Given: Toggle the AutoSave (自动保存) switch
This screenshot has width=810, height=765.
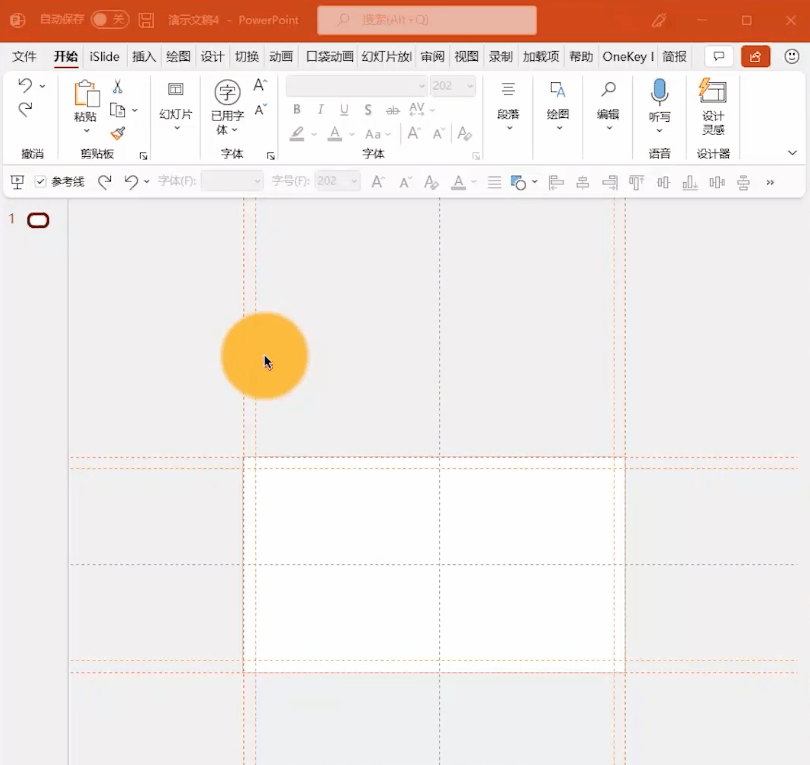Looking at the screenshot, I should [109, 20].
